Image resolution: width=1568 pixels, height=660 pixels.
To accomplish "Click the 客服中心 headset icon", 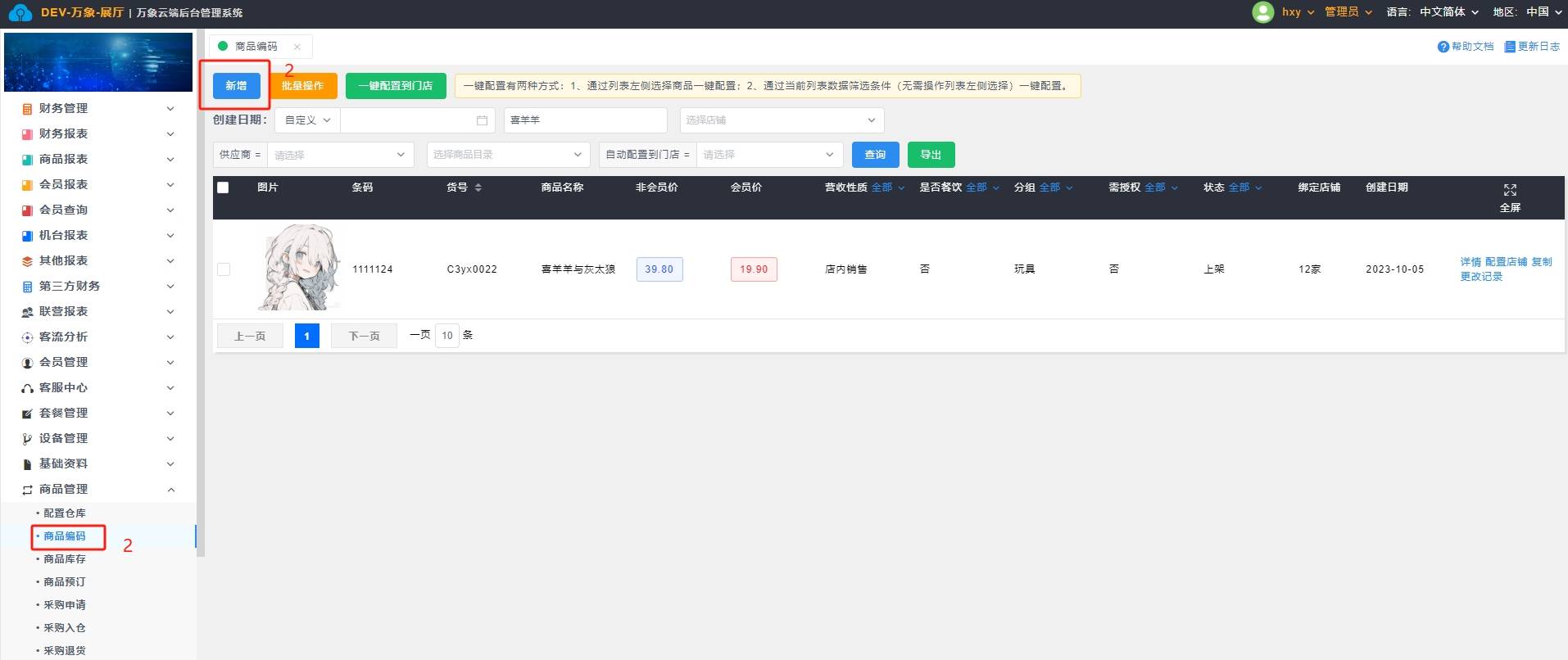I will pos(27,388).
